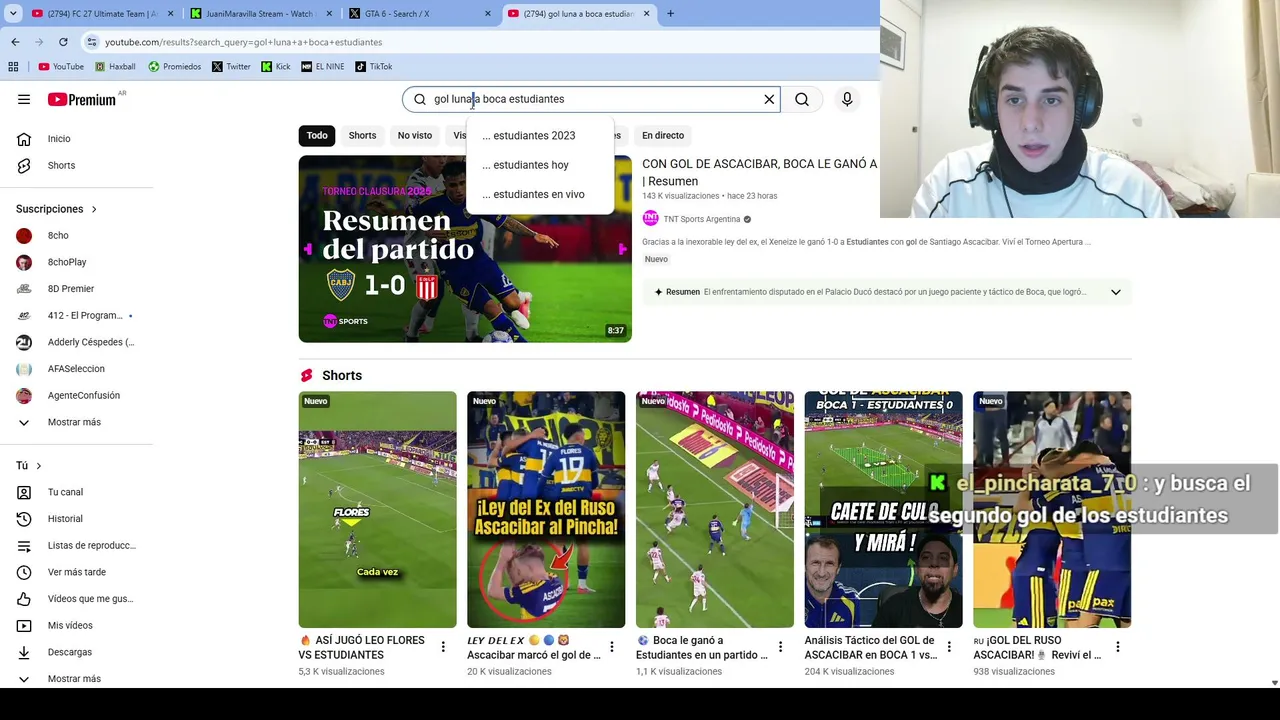Open the 'Ley del Ex del Ruso' short thumbnail
The height and width of the screenshot is (720, 1280).
[546, 510]
